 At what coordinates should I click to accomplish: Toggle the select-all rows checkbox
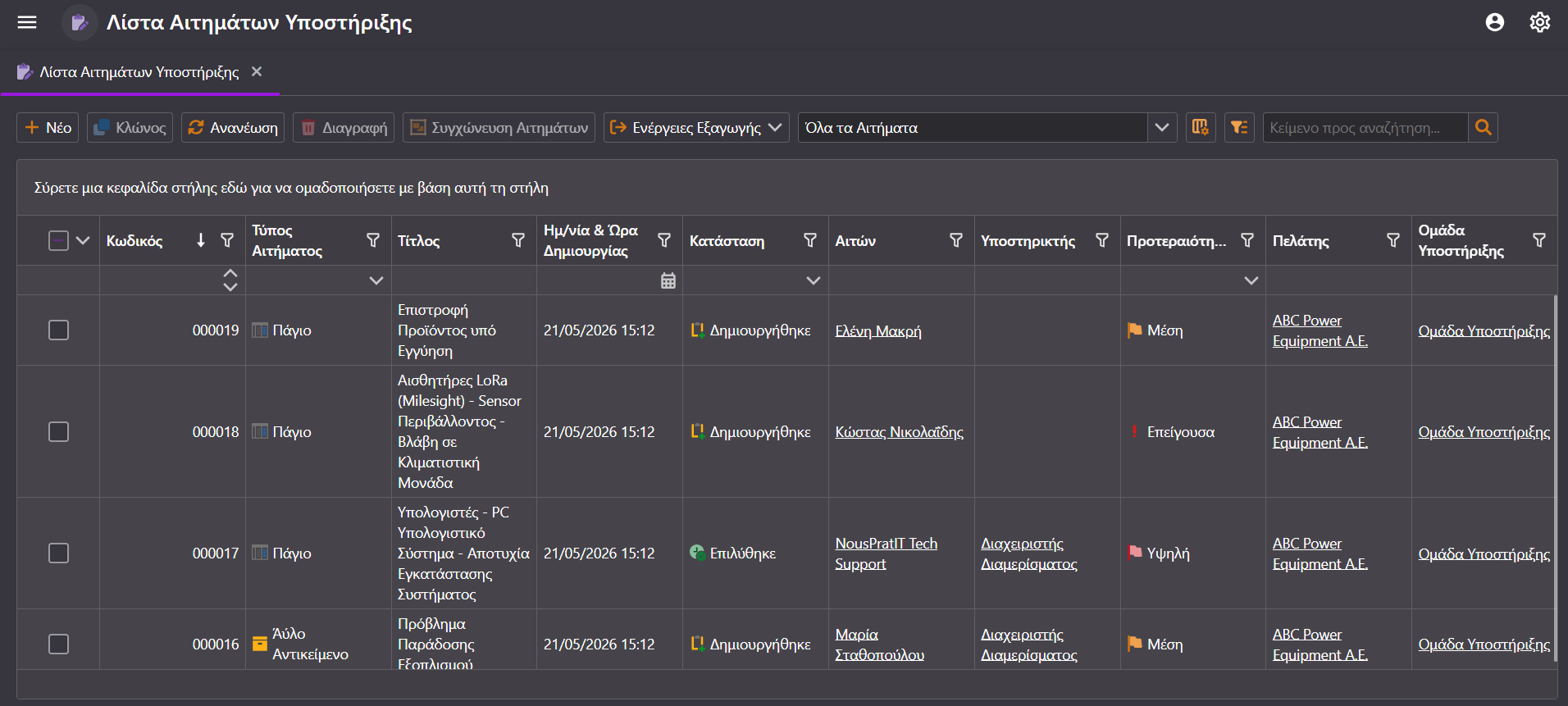coord(58,240)
